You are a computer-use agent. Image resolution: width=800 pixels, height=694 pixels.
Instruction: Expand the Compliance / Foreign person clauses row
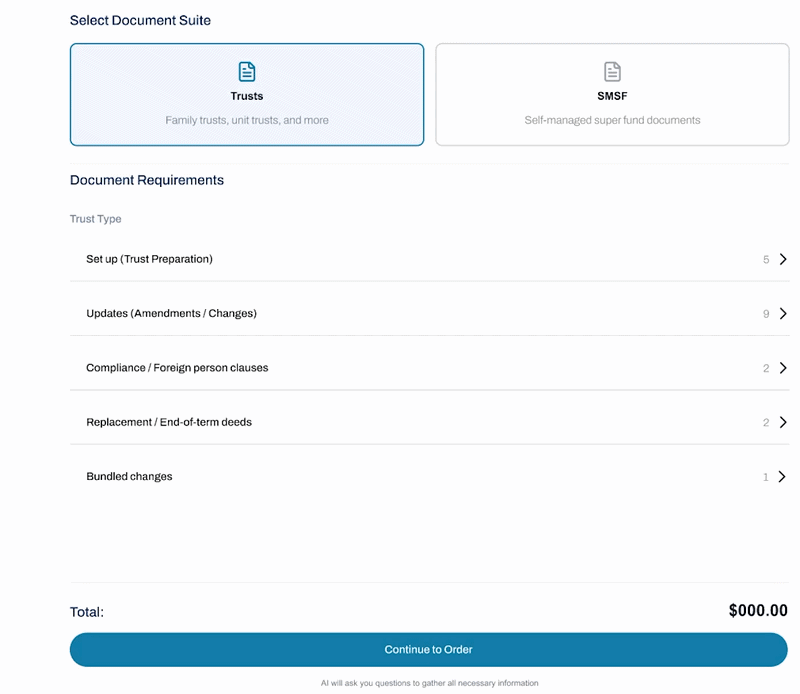click(x=430, y=368)
